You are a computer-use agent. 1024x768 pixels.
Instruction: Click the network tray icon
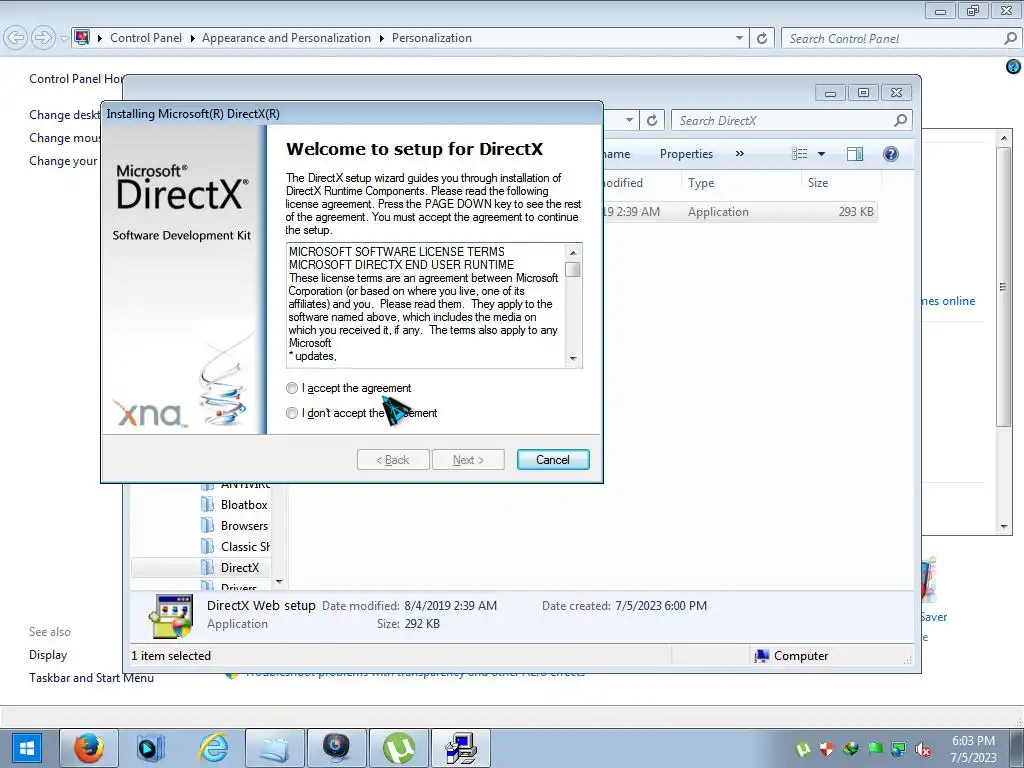[899, 749]
